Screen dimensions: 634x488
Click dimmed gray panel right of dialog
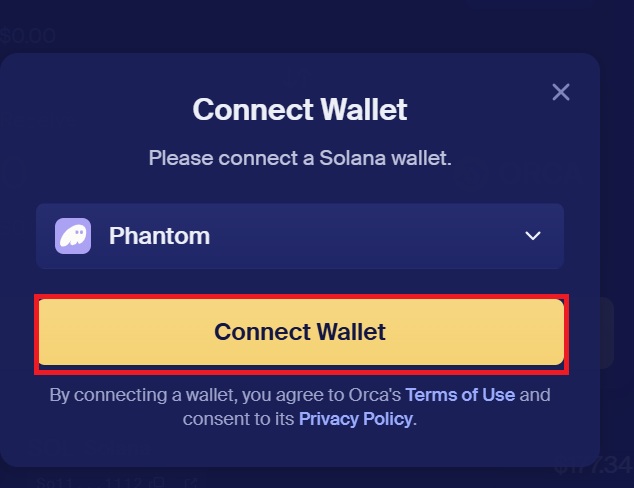(x=607, y=333)
